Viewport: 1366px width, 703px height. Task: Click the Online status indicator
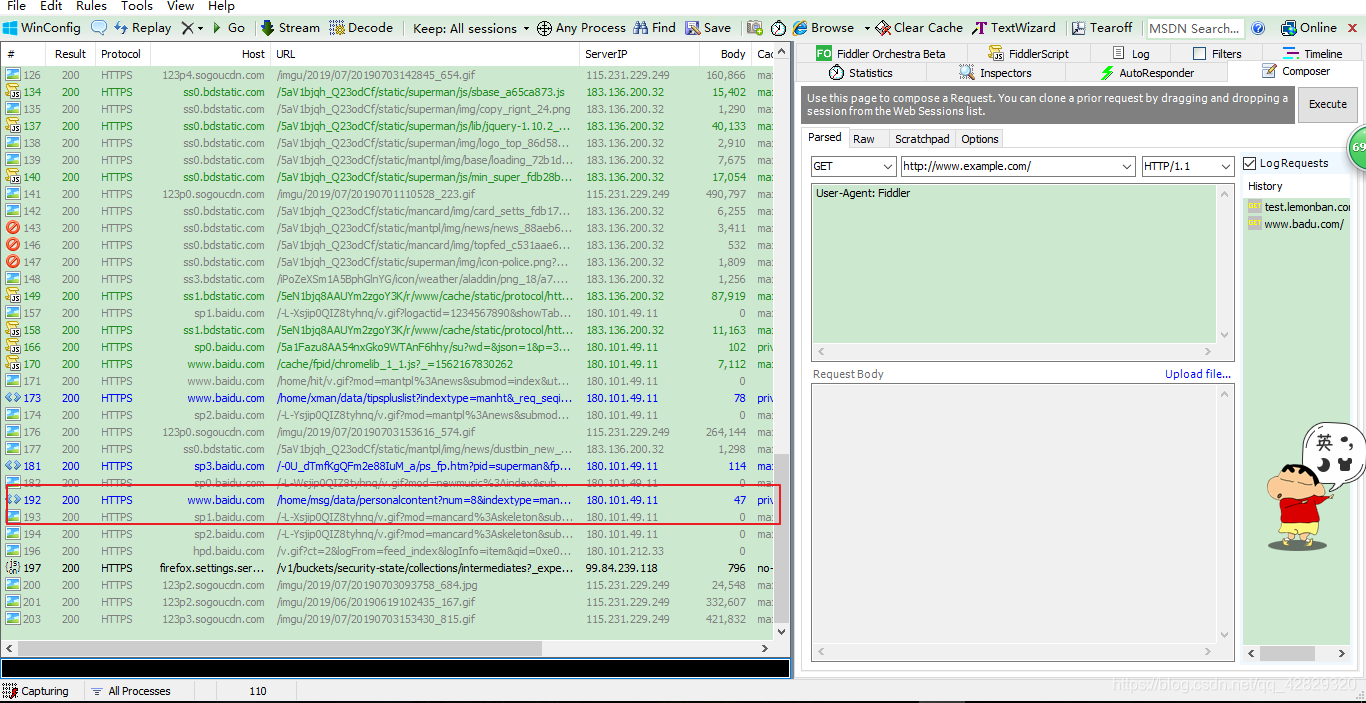point(1308,28)
